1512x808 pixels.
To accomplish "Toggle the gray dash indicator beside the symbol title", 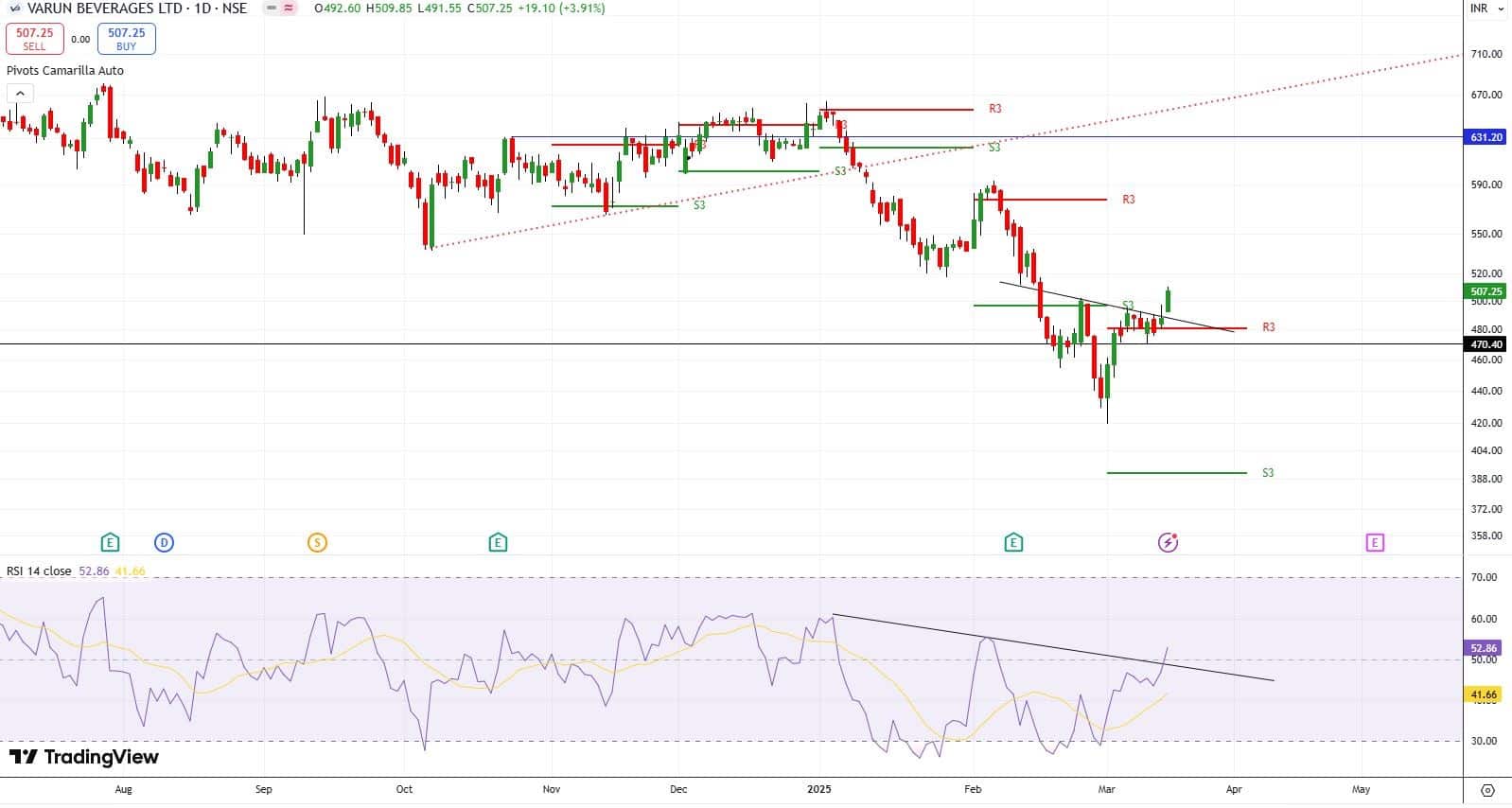I will pos(271,9).
